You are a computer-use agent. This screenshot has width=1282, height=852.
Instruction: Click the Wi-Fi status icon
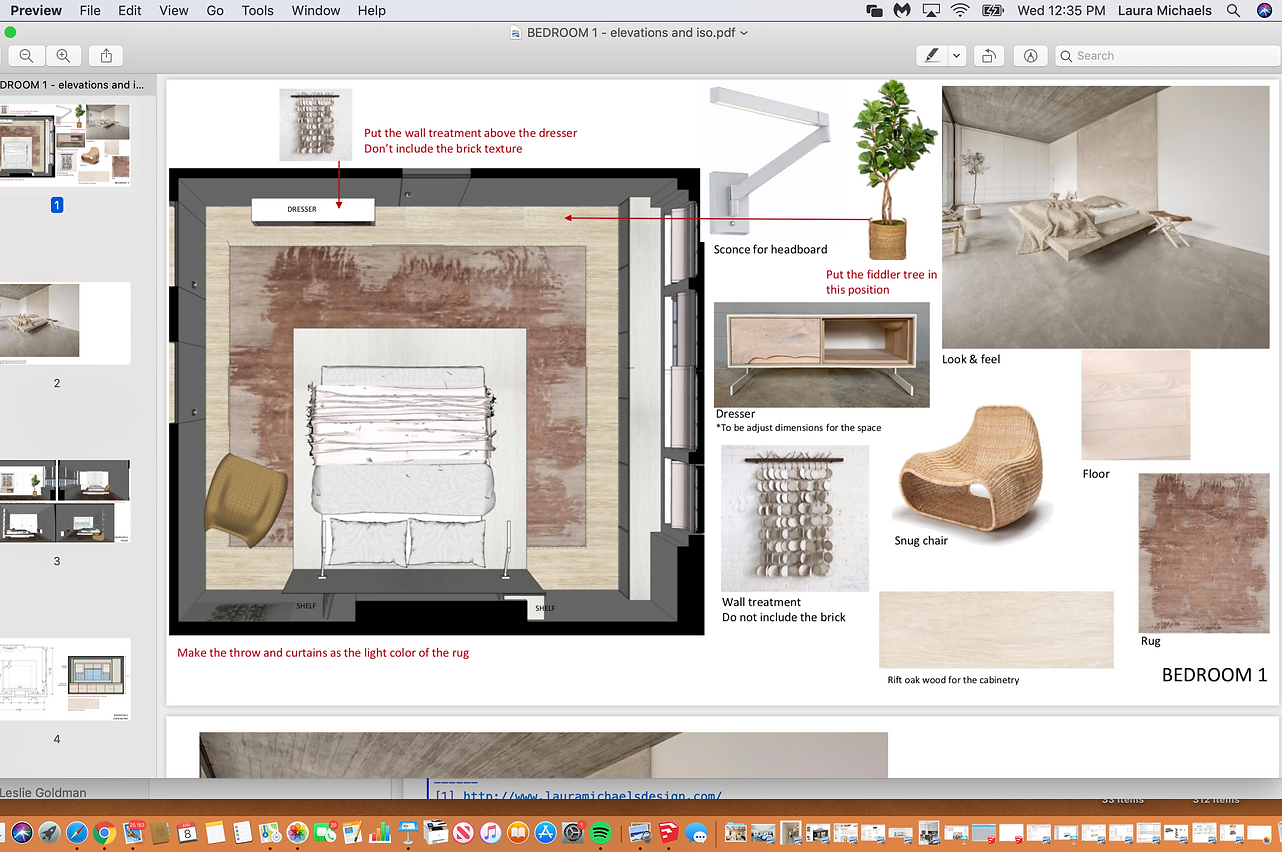[x=960, y=11]
